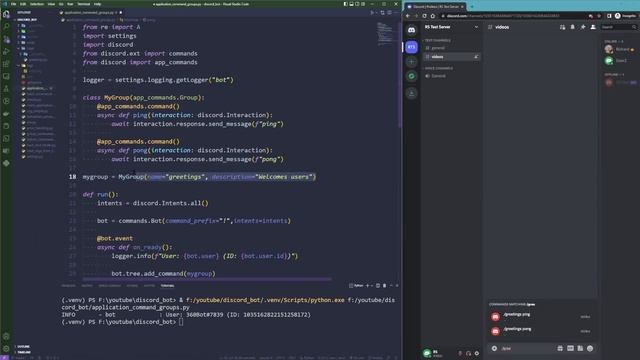Open the Incognito profile button in browser
Viewport: 640px width, 360px height.
tap(626, 16)
